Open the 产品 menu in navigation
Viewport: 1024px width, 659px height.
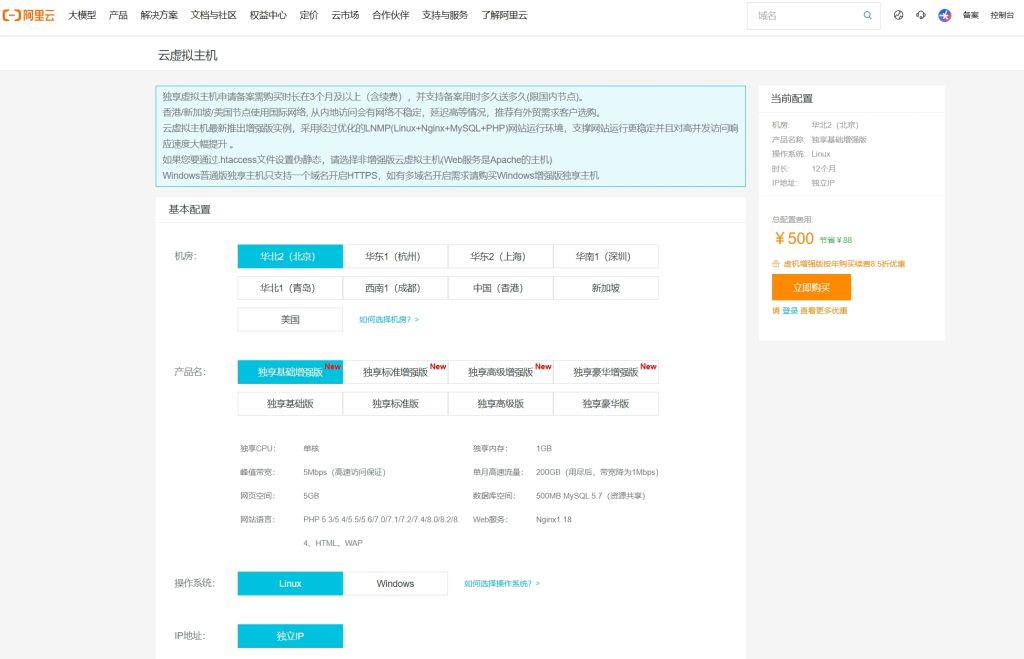point(118,15)
